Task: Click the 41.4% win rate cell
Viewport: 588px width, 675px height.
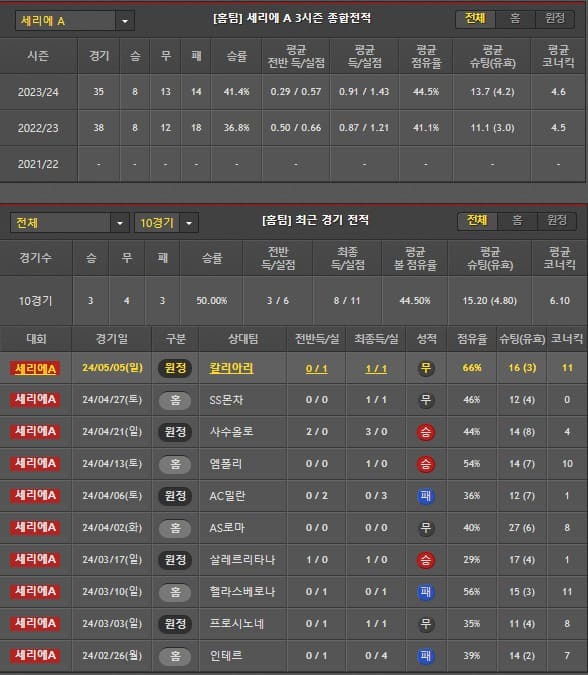Action: coord(236,92)
